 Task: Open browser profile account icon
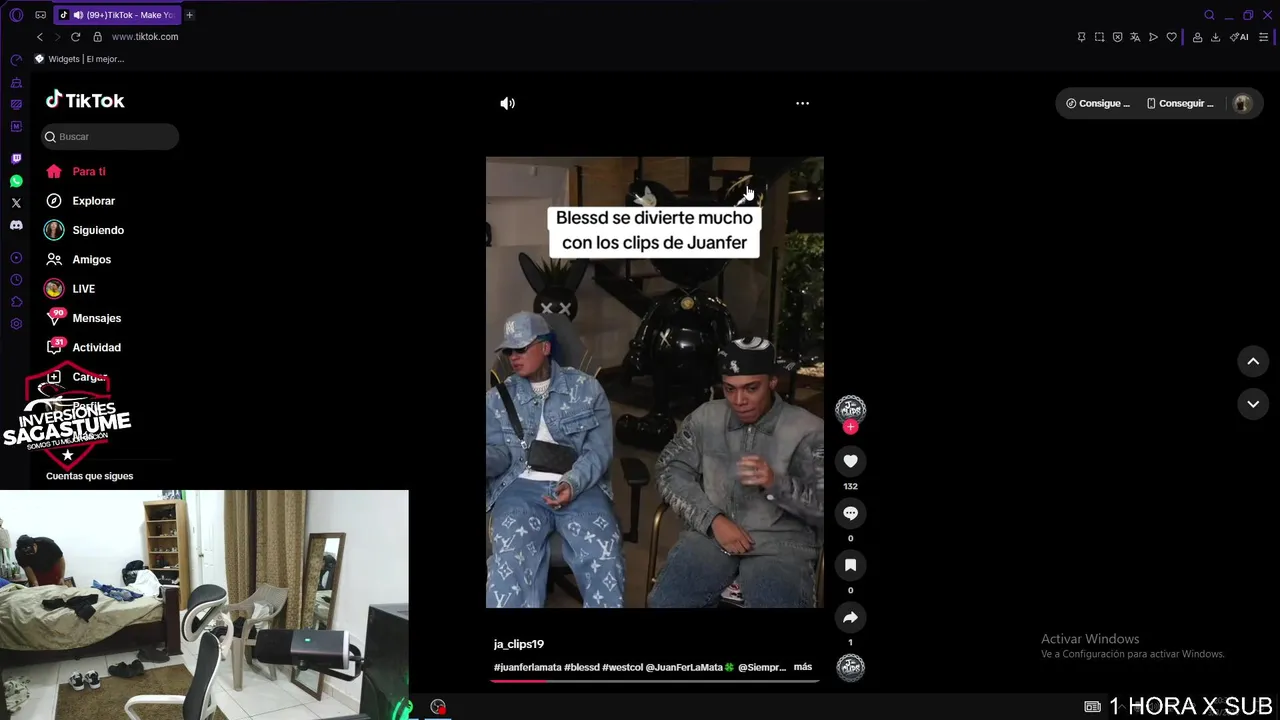coord(1197,37)
